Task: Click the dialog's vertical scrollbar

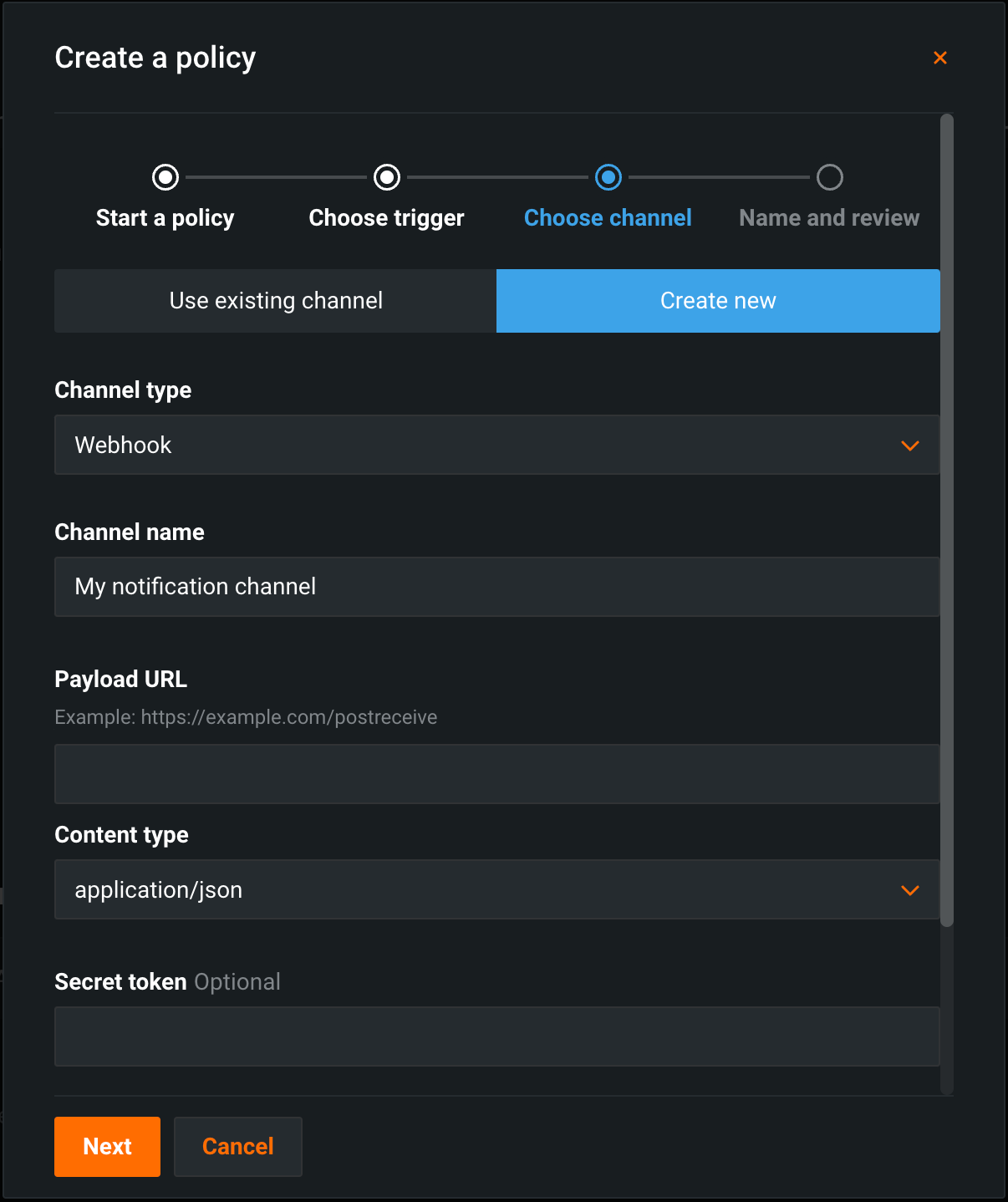Action: pyautogui.click(x=947, y=518)
